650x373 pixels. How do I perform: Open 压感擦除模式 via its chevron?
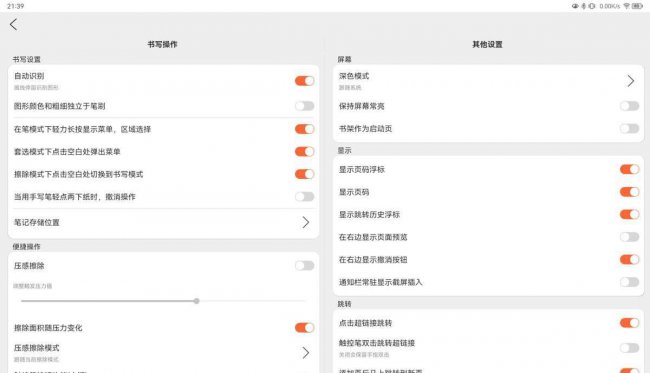[306, 353]
